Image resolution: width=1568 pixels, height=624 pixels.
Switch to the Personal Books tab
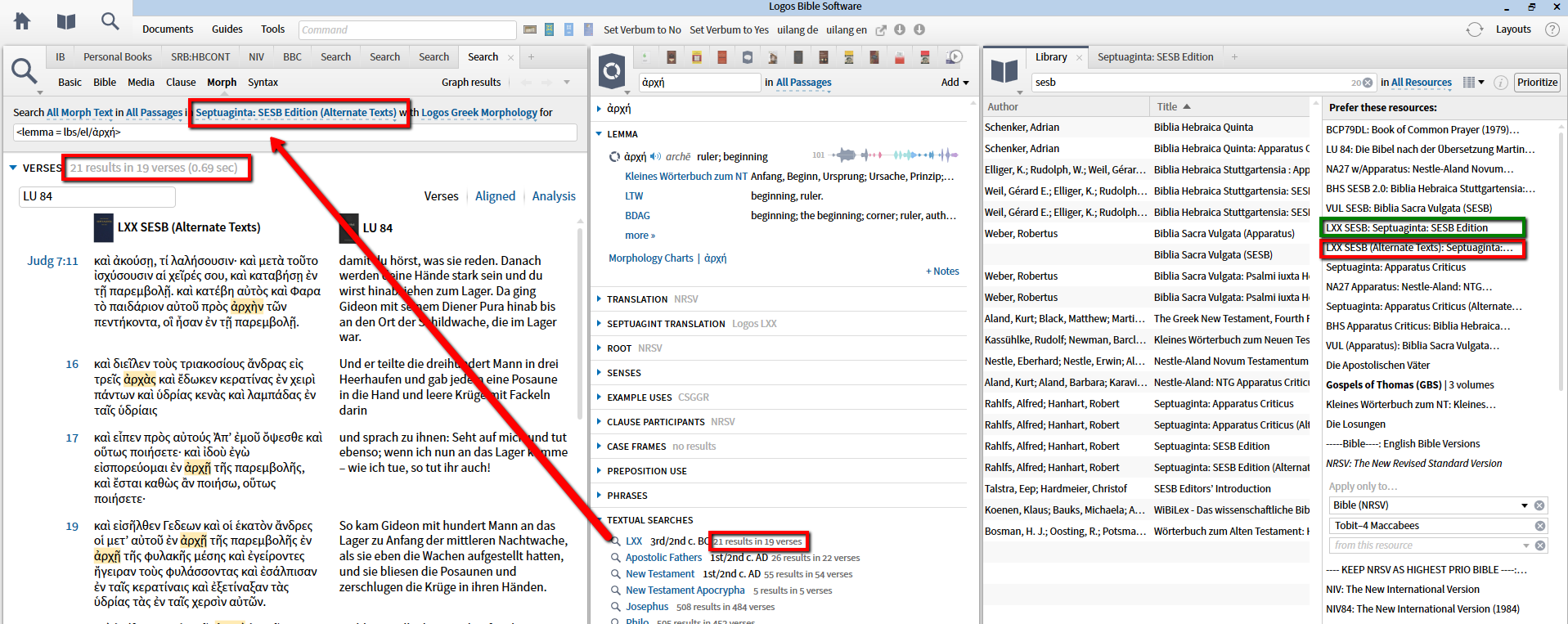coord(118,57)
